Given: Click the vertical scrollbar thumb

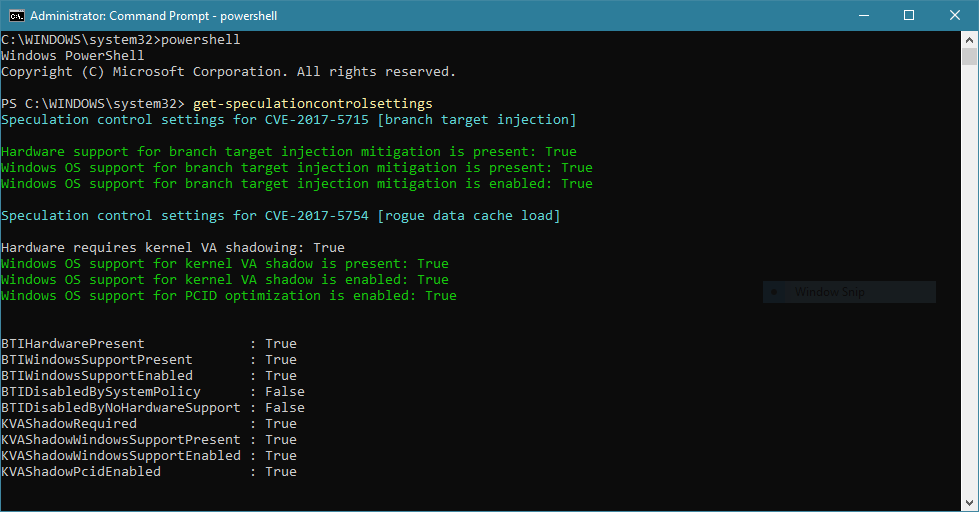Looking at the screenshot, I should coord(970,57).
